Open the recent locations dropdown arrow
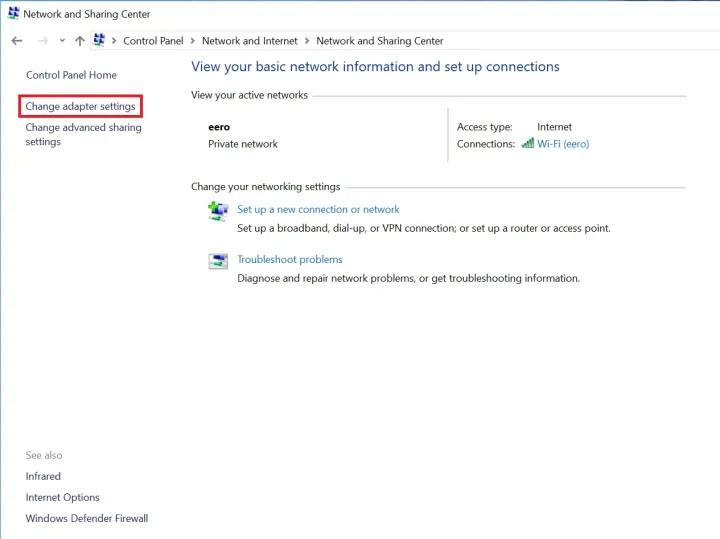The image size is (720, 539). (62, 41)
